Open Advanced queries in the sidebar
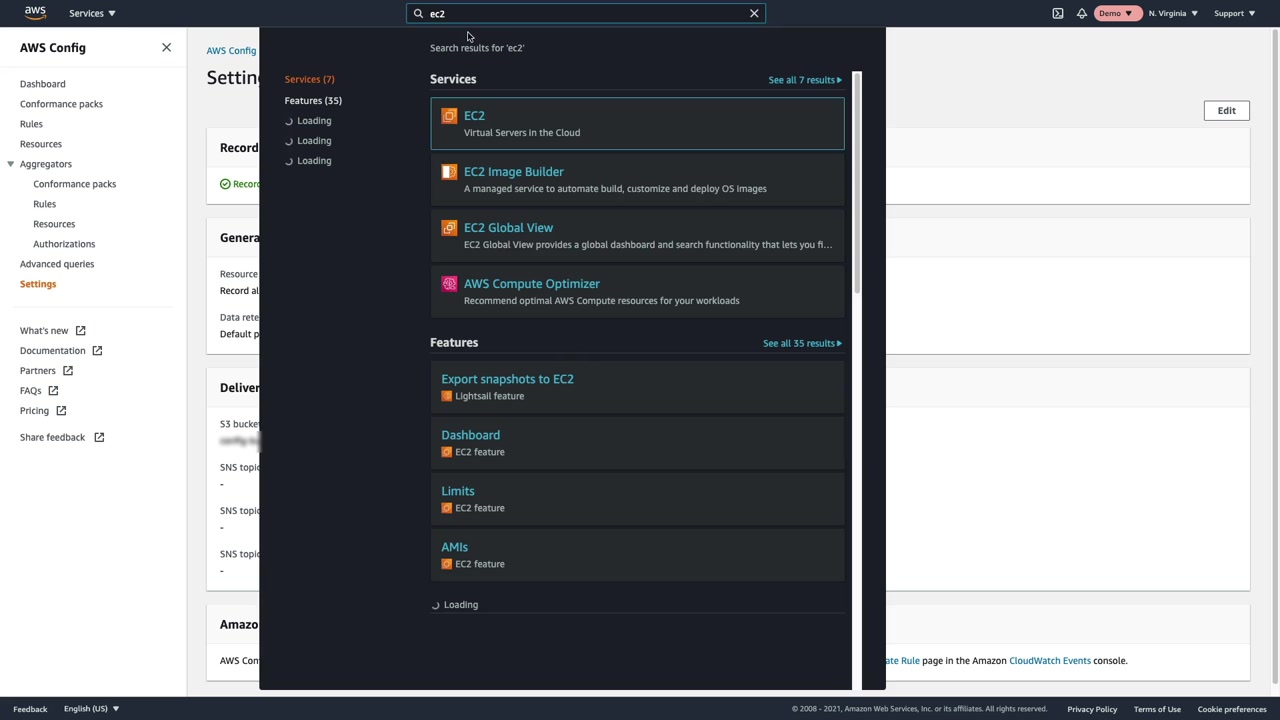The height and width of the screenshot is (720, 1280). pyautogui.click(x=57, y=264)
